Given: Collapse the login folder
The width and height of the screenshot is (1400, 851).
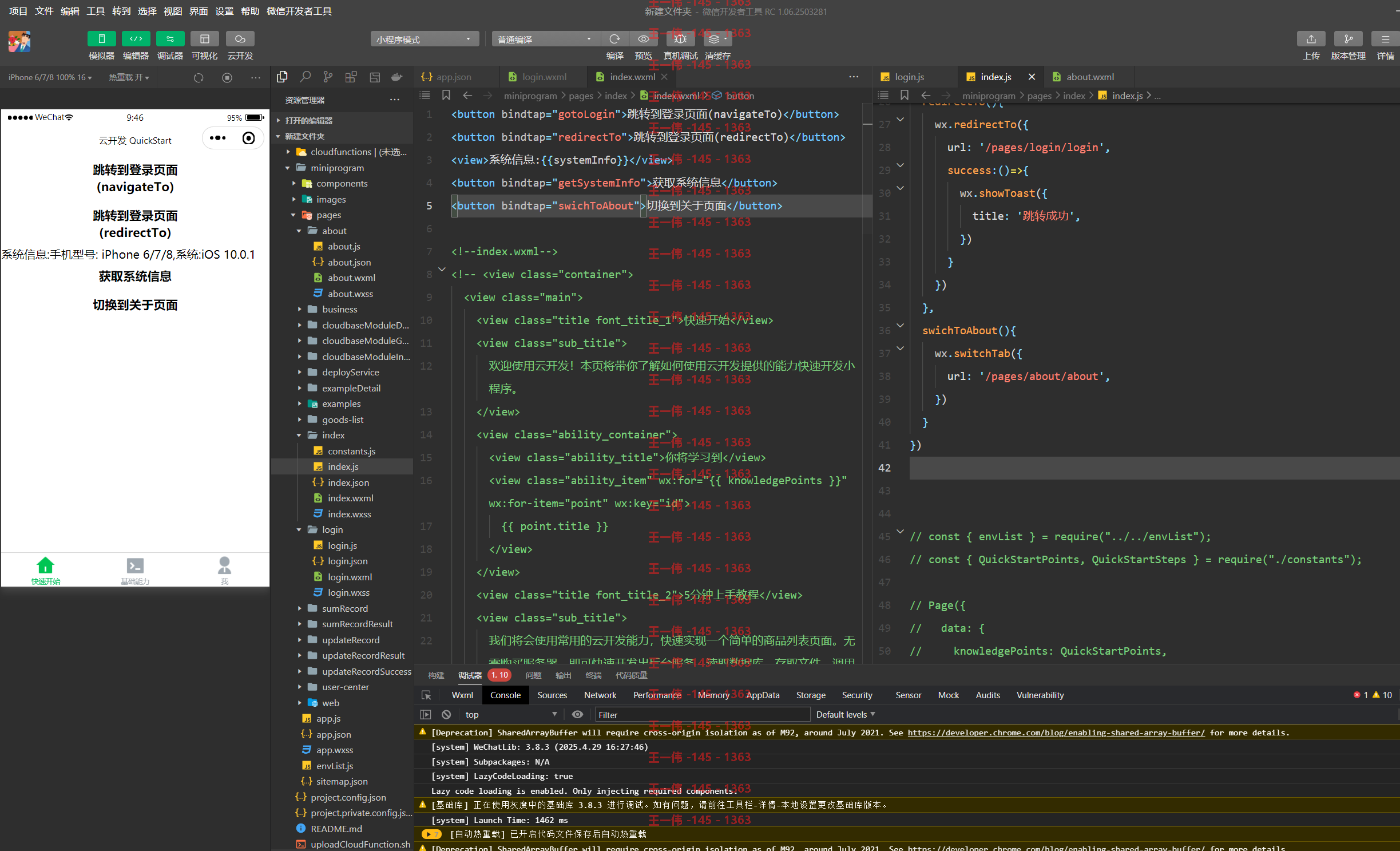Looking at the screenshot, I should pos(299,529).
